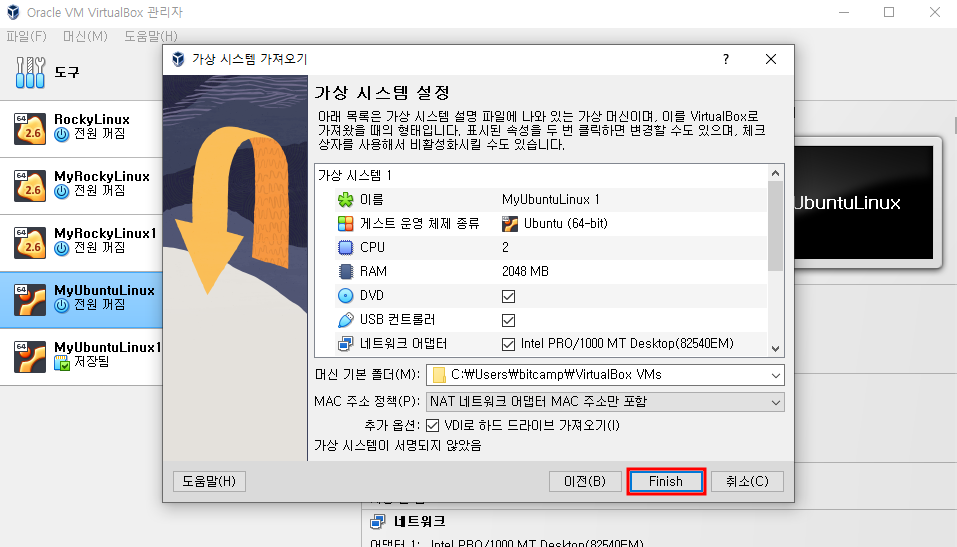Toggle Import hard drives as VDI checkbox
This screenshot has height=547, width=957.
coord(433,426)
